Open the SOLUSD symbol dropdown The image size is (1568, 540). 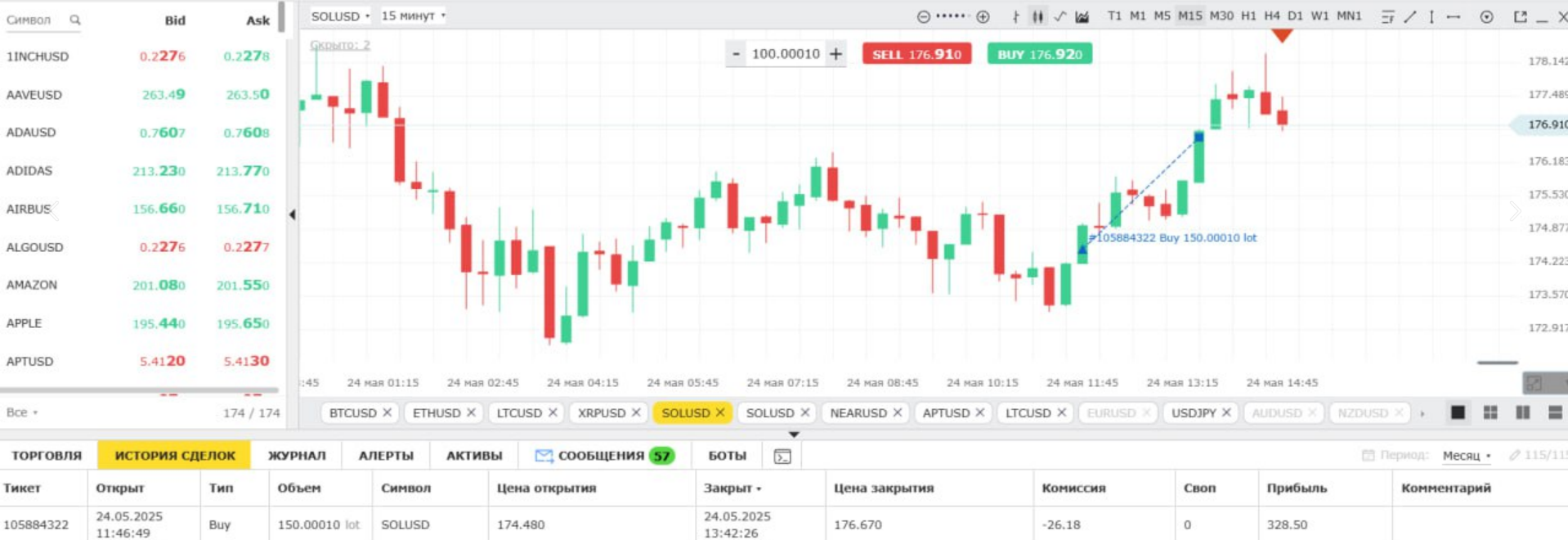coord(340,16)
